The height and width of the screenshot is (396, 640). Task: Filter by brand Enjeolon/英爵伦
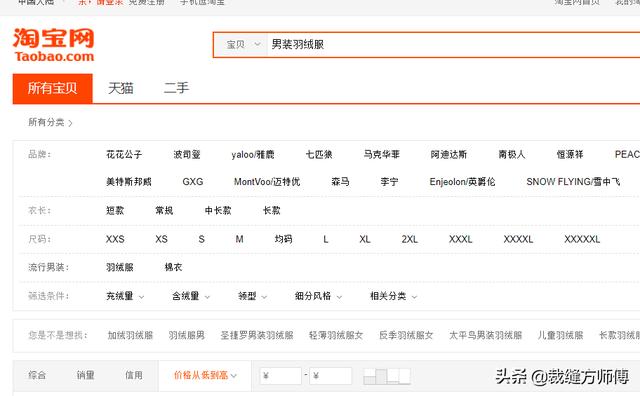(x=462, y=182)
